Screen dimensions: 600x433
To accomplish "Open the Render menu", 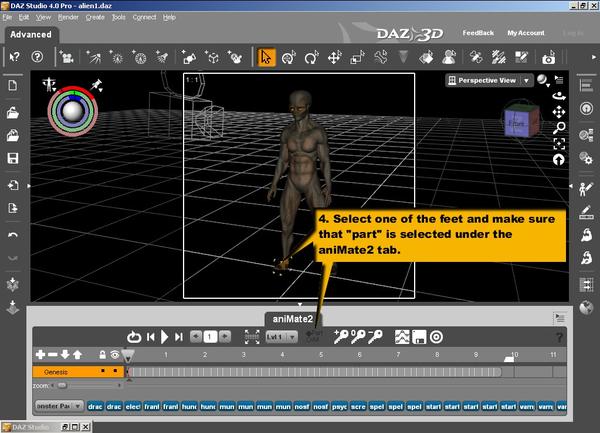I will [x=68, y=17].
